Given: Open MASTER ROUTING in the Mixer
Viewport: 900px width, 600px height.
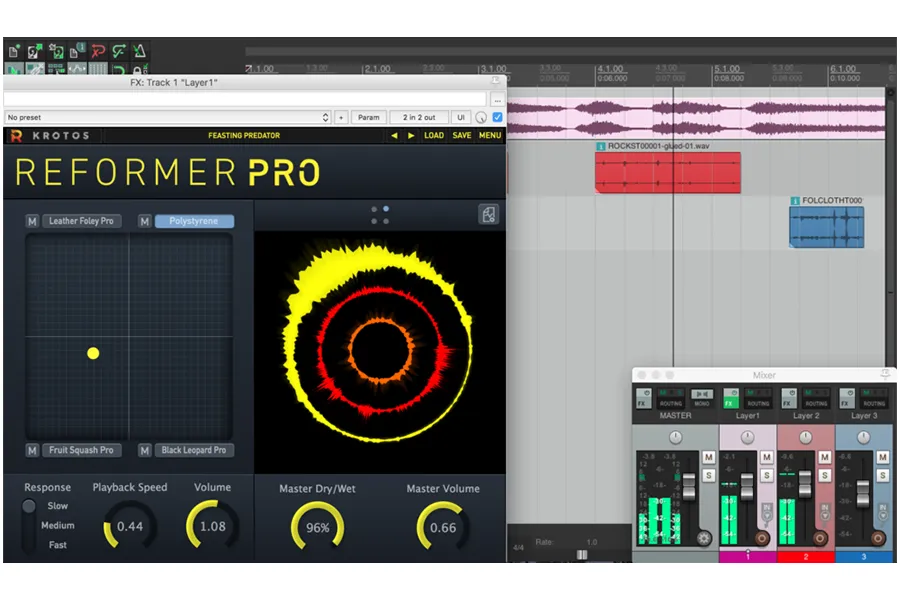Looking at the screenshot, I should (x=670, y=399).
